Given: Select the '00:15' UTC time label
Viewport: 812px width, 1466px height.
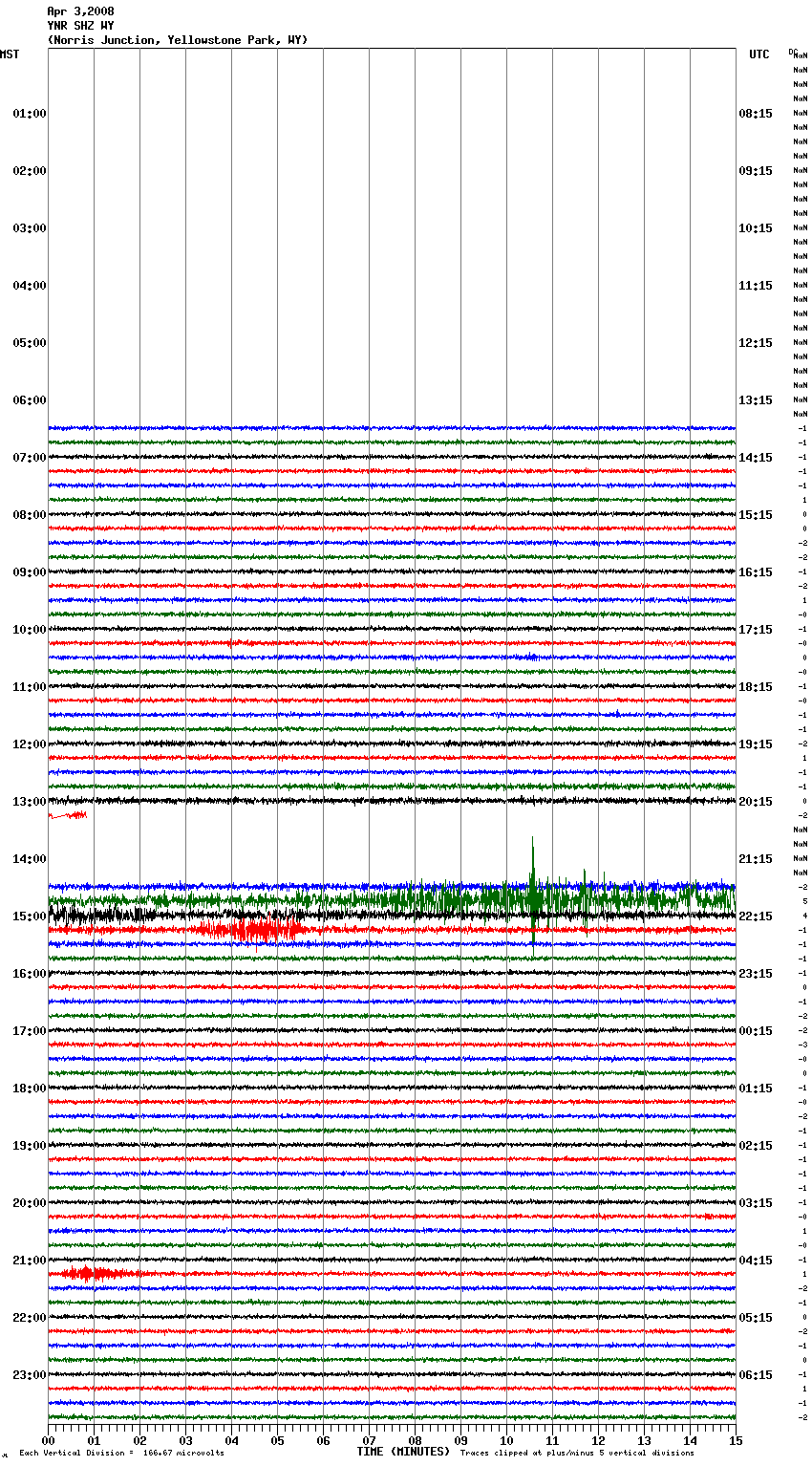Looking at the screenshot, I should pos(756,1031).
